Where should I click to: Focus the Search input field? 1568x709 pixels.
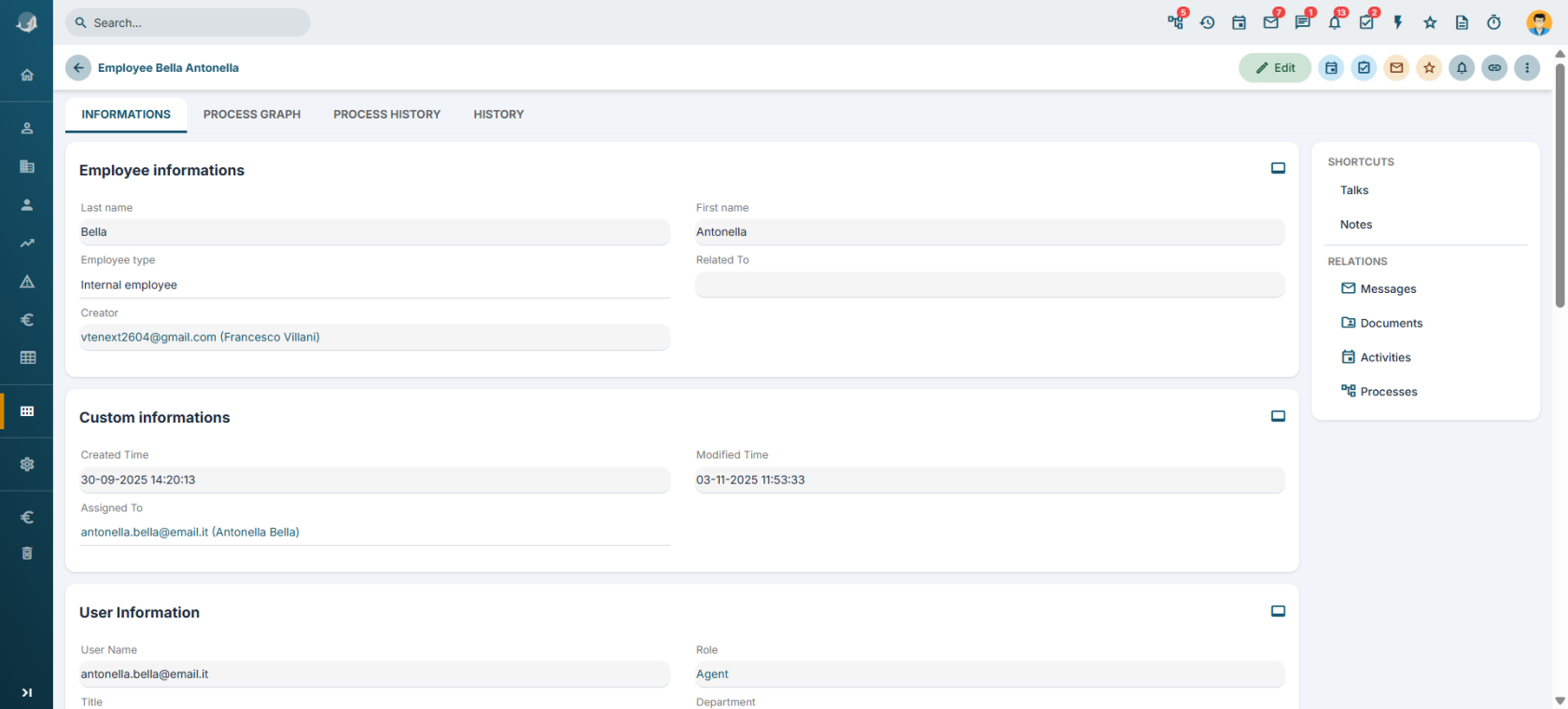point(188,22)
